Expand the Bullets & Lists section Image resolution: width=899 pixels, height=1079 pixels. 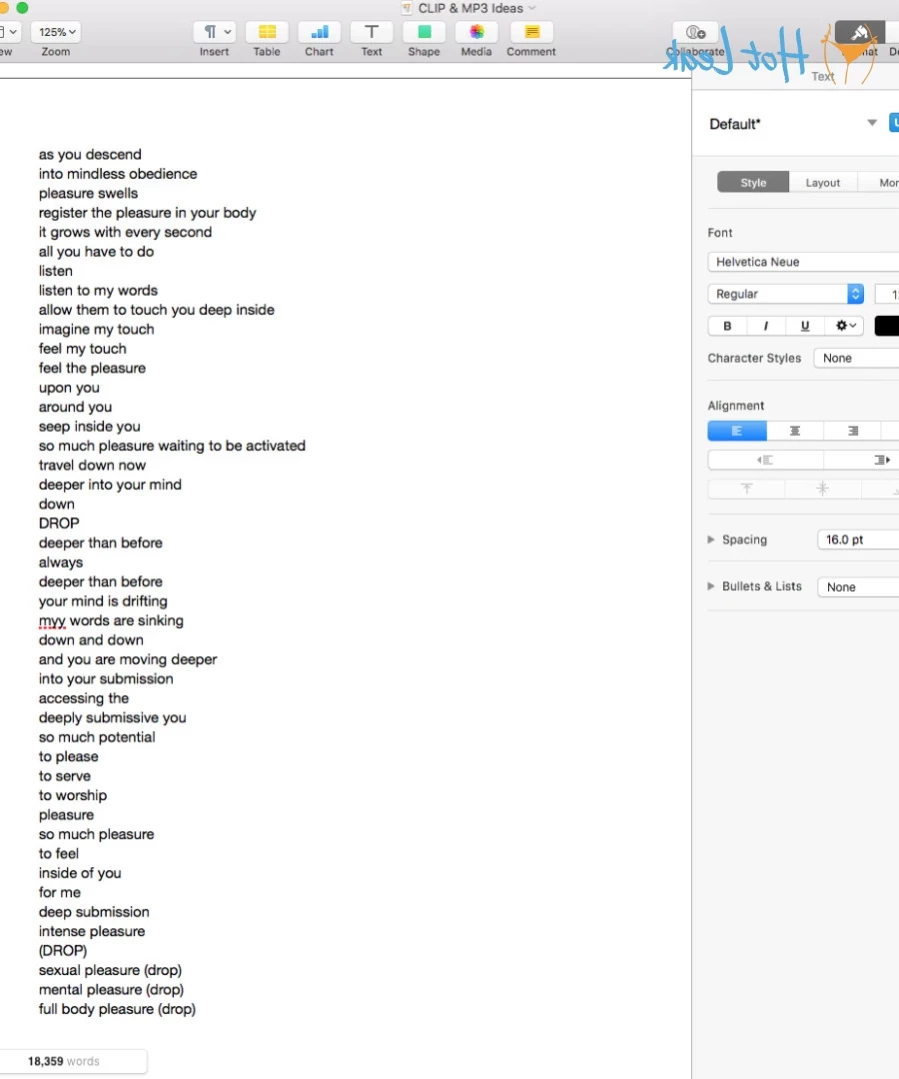[711, 586]
